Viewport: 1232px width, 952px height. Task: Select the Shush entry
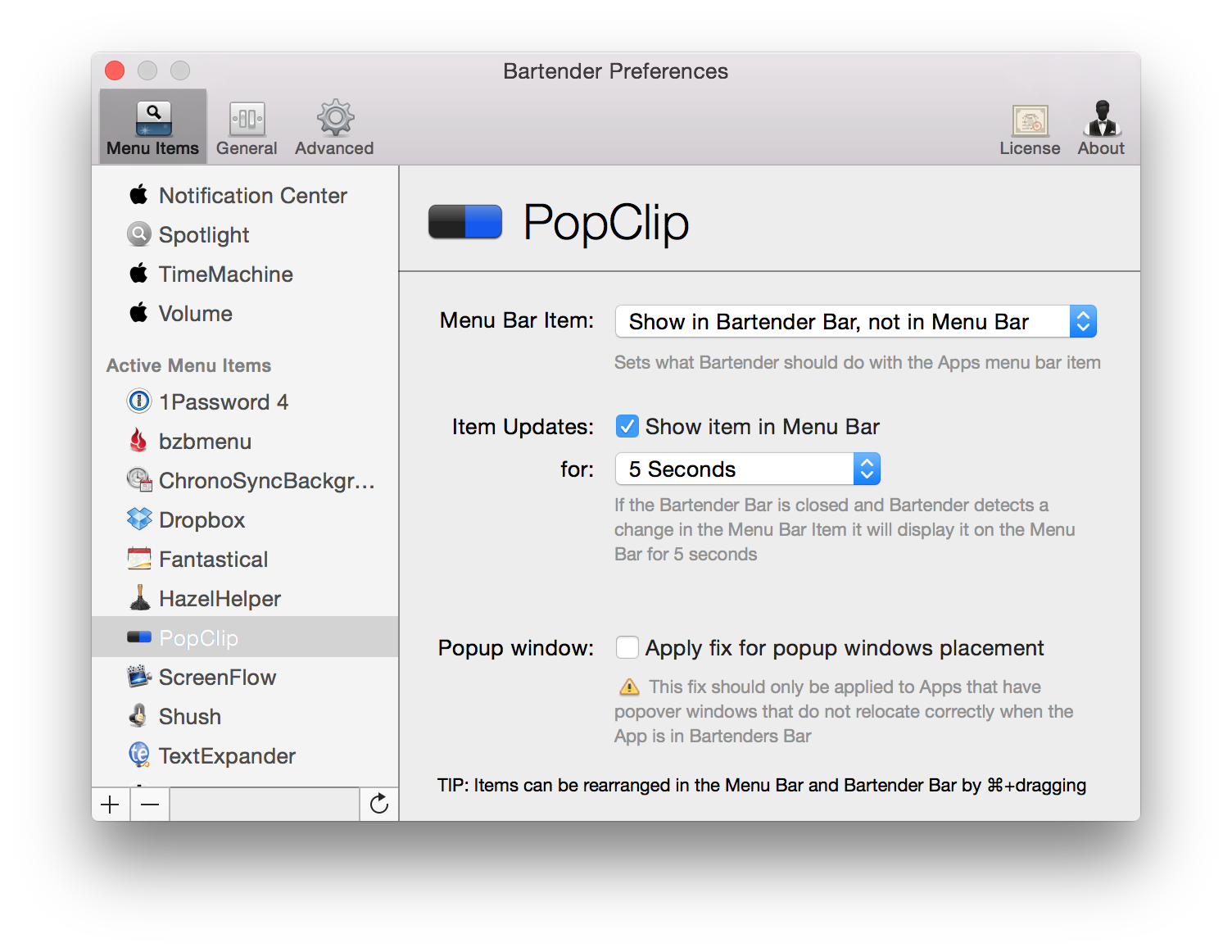(245, 717)
